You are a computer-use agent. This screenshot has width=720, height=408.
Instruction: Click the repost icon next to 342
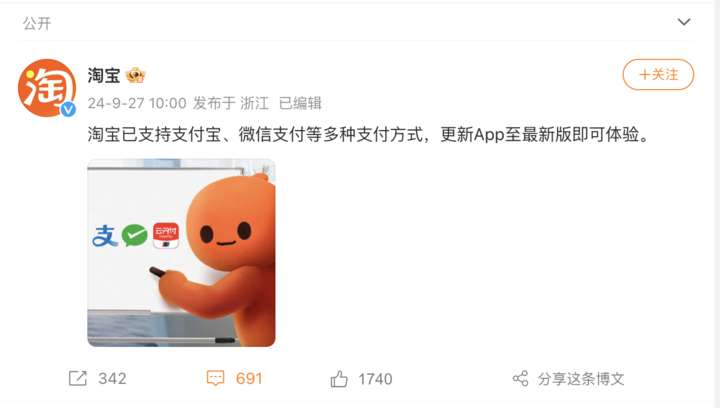pos(78,379)
